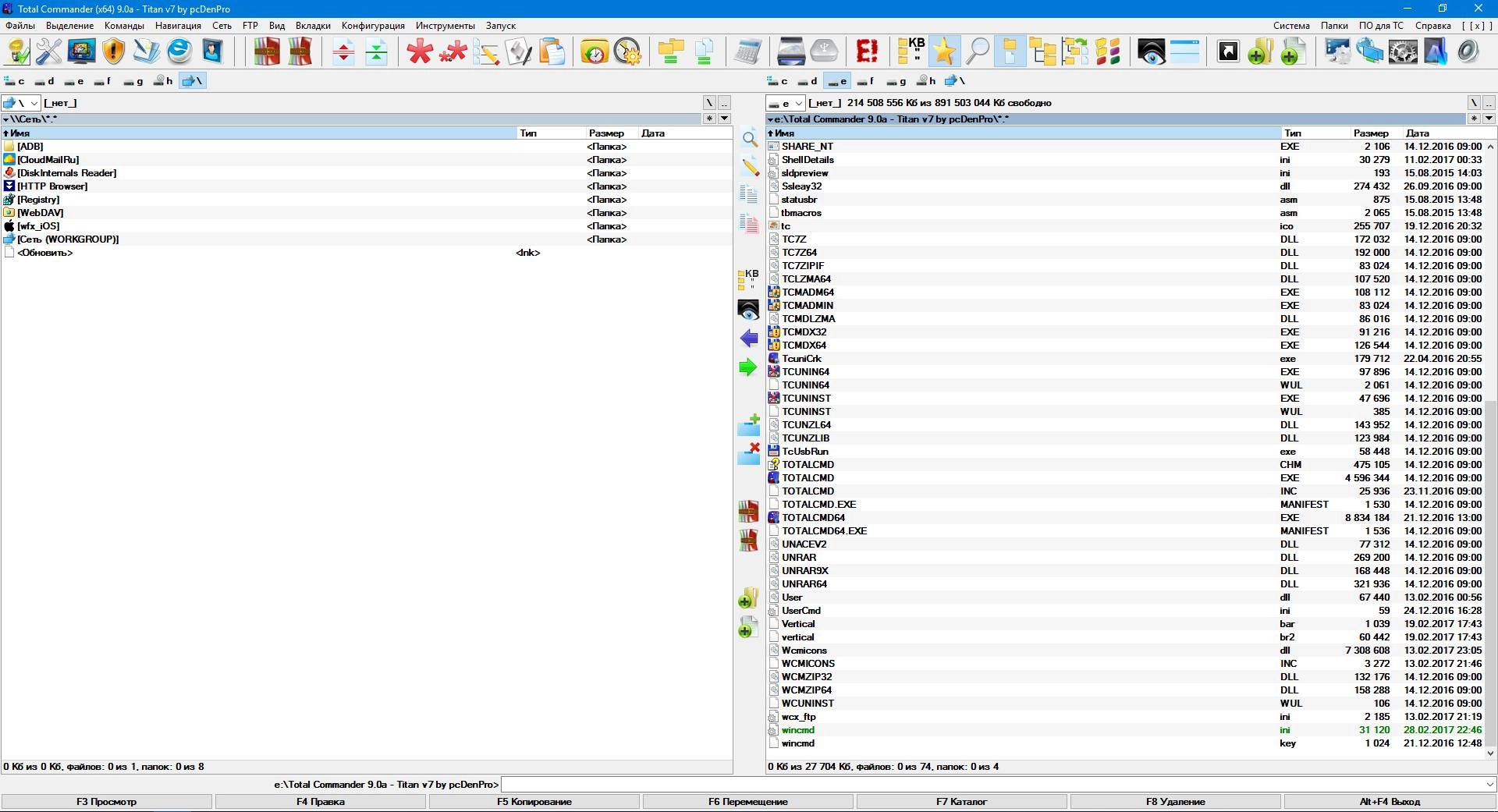Open the Вкладки menu

point(313,26)
